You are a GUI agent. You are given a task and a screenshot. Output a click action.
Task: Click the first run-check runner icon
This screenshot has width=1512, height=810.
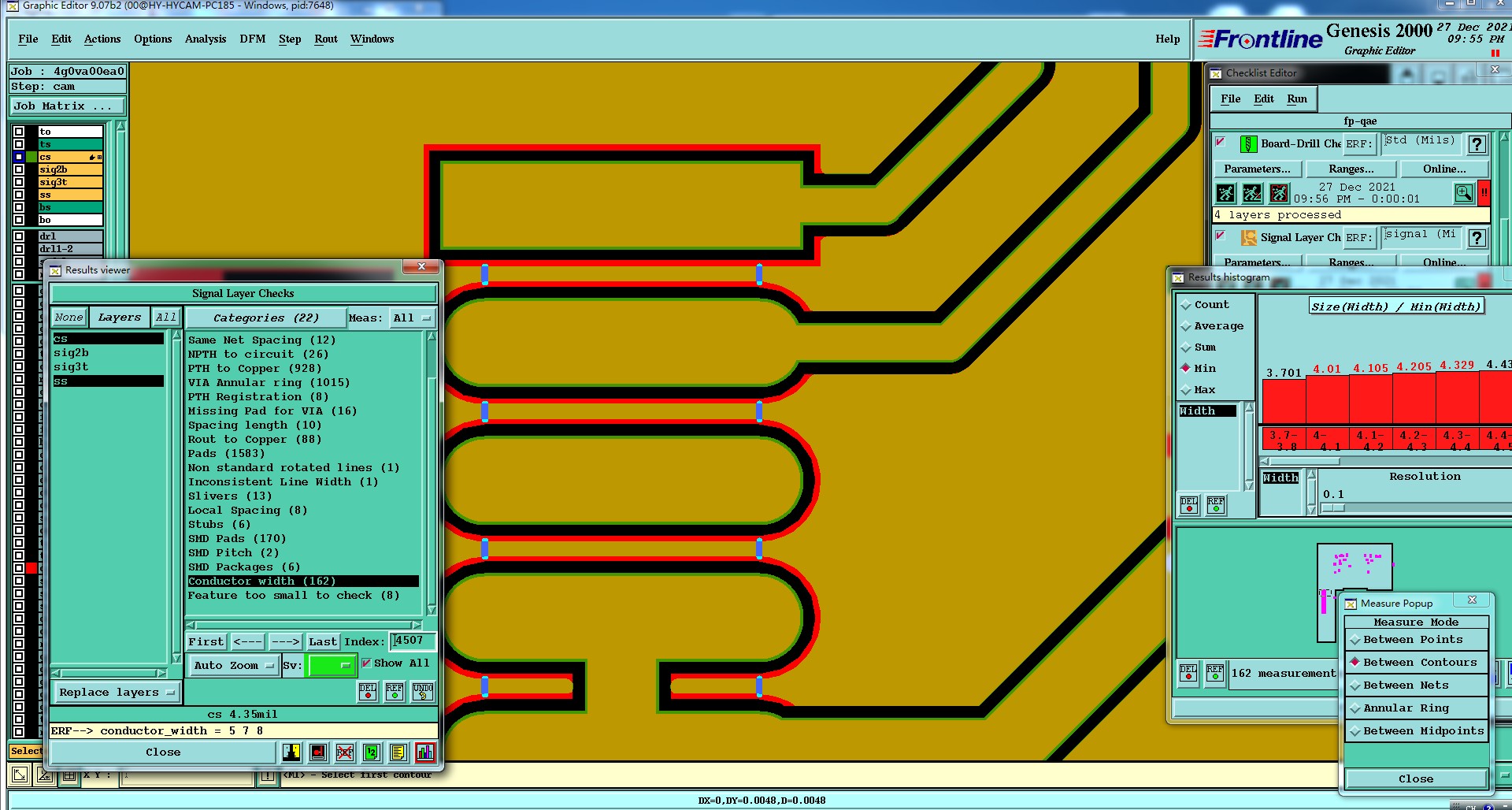[1225, 193]
